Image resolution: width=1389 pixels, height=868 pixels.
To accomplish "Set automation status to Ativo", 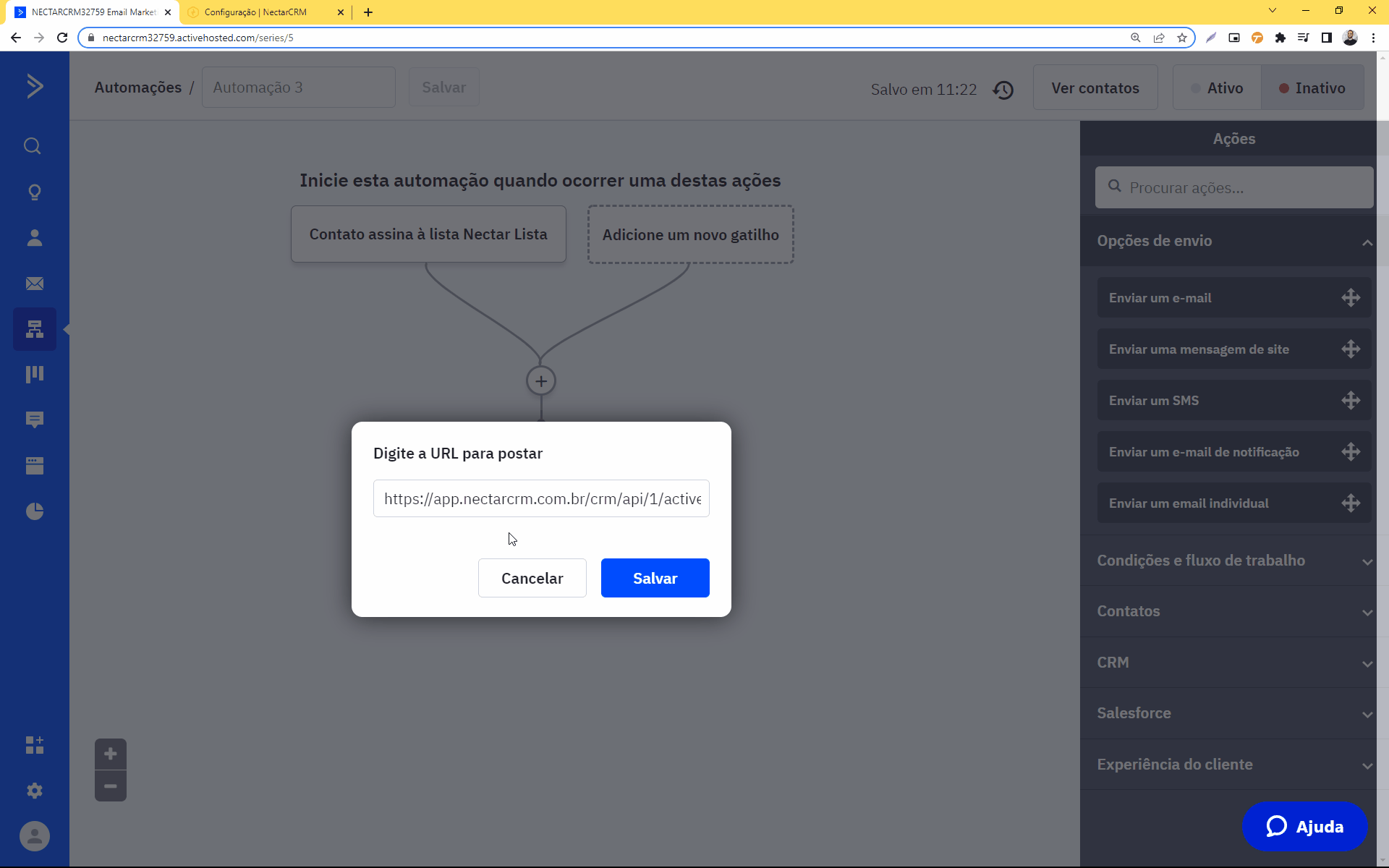I will tap(1217, 88).
